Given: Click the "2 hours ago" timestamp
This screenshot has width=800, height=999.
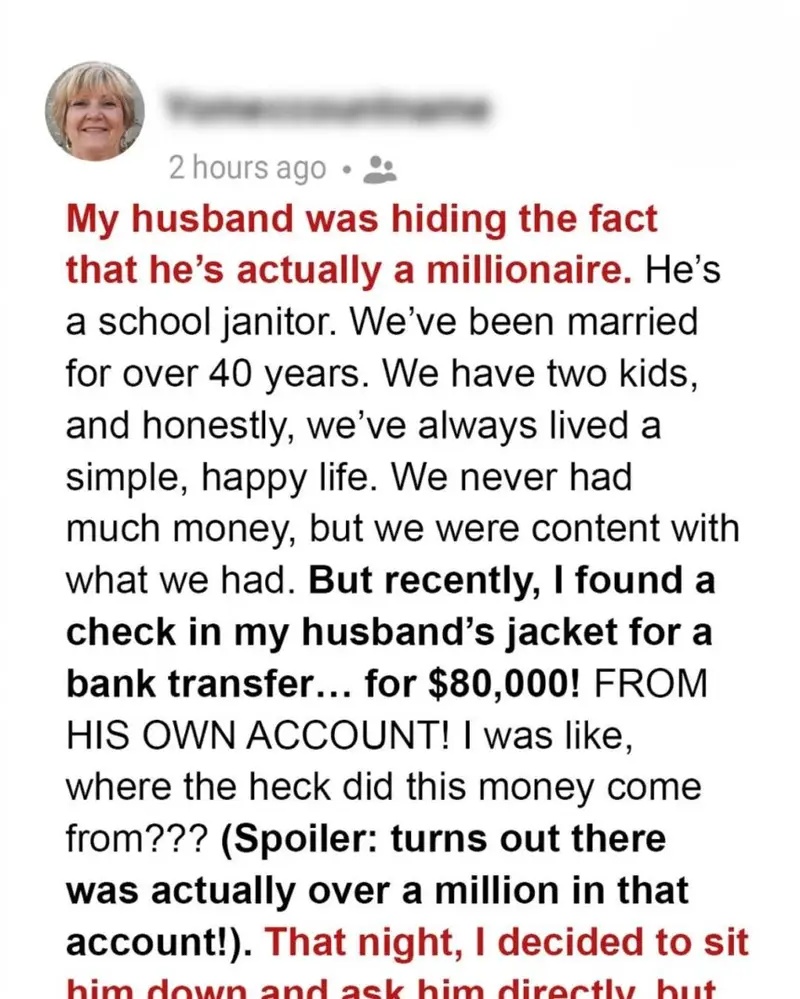Looking at the screenshot, I should 246,169.
